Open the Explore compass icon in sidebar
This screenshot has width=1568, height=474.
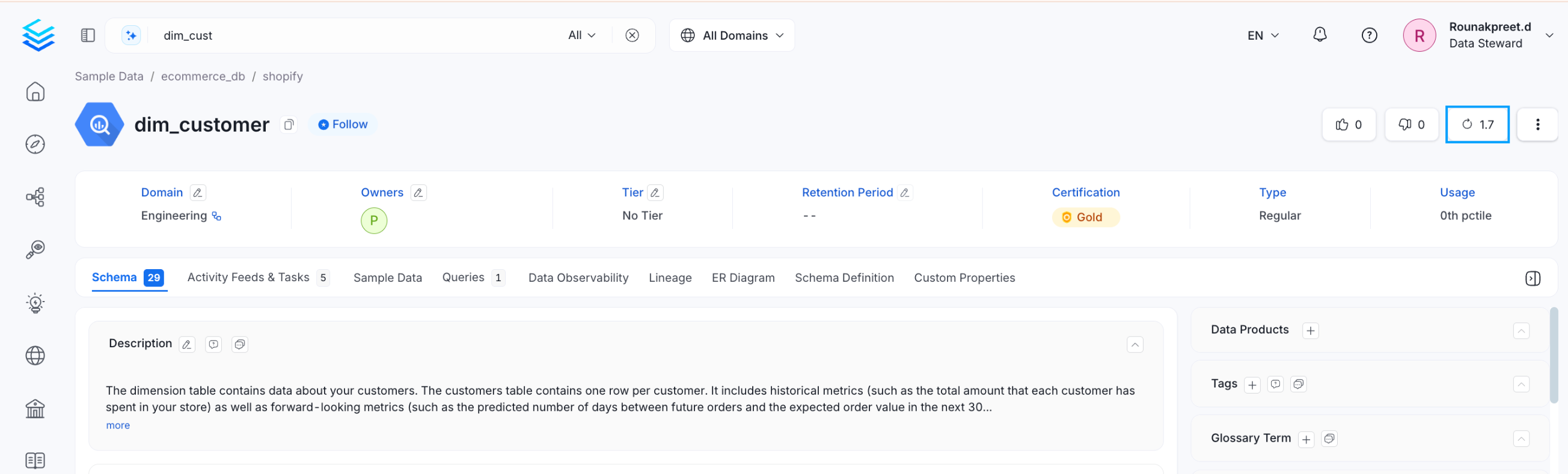point(35,144)
